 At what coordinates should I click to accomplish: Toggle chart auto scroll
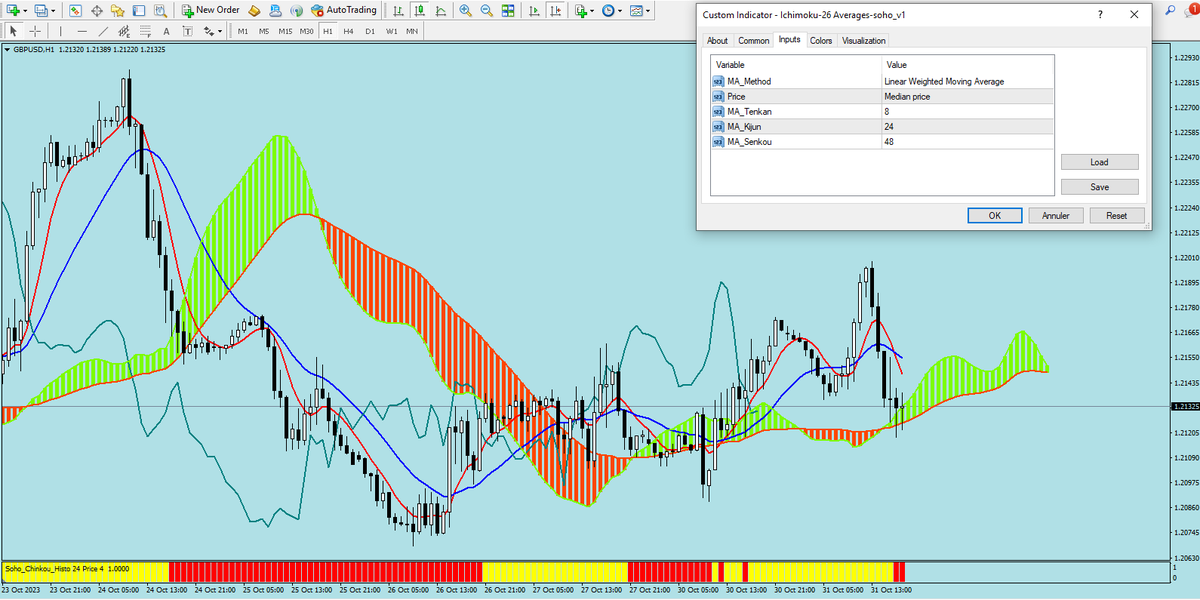click(x=534, y=10)
